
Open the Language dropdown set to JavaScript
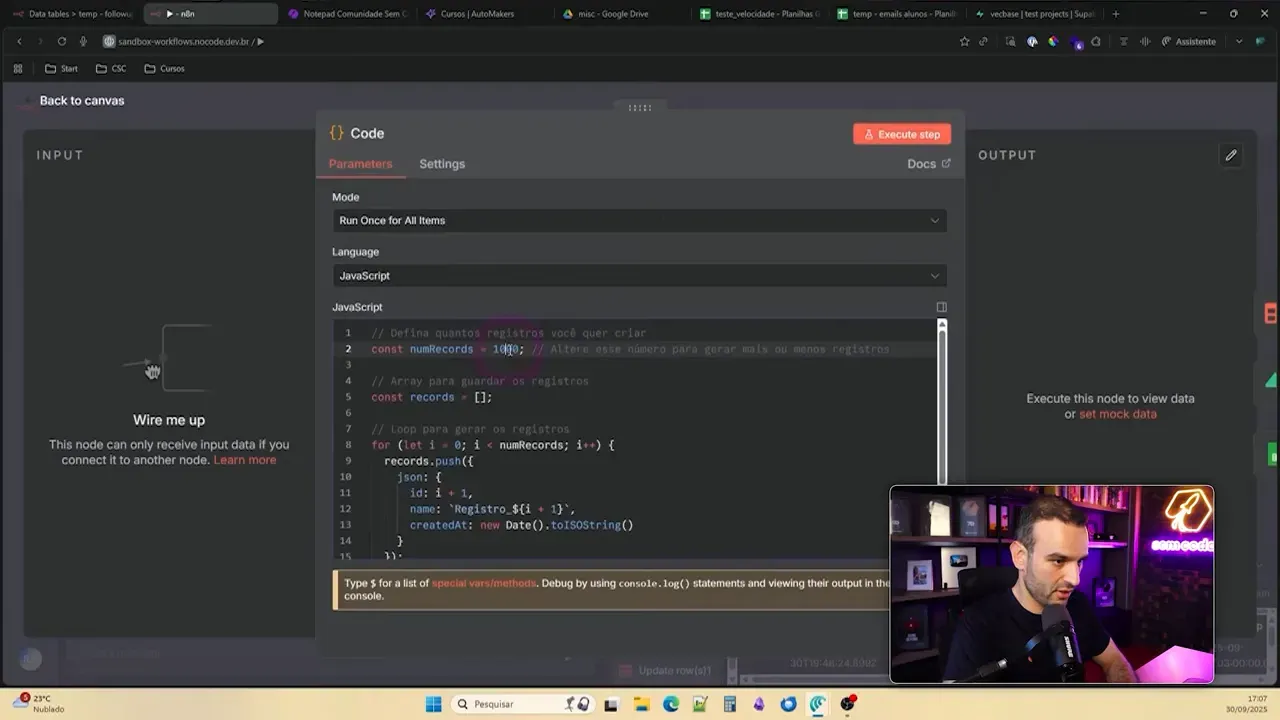639,275
